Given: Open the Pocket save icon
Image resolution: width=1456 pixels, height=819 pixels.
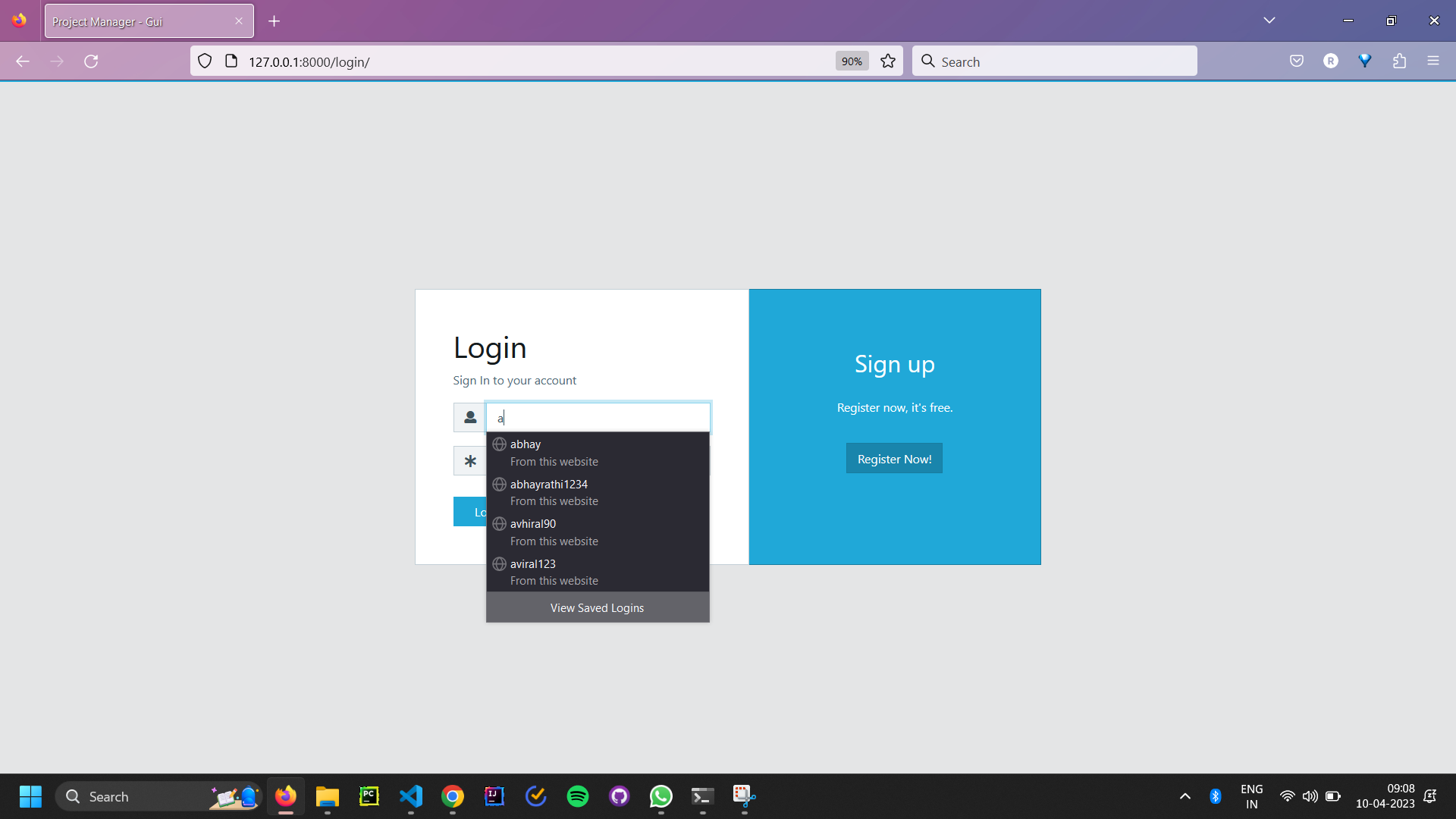Looking at the screenshot, I should [1296, 61].
